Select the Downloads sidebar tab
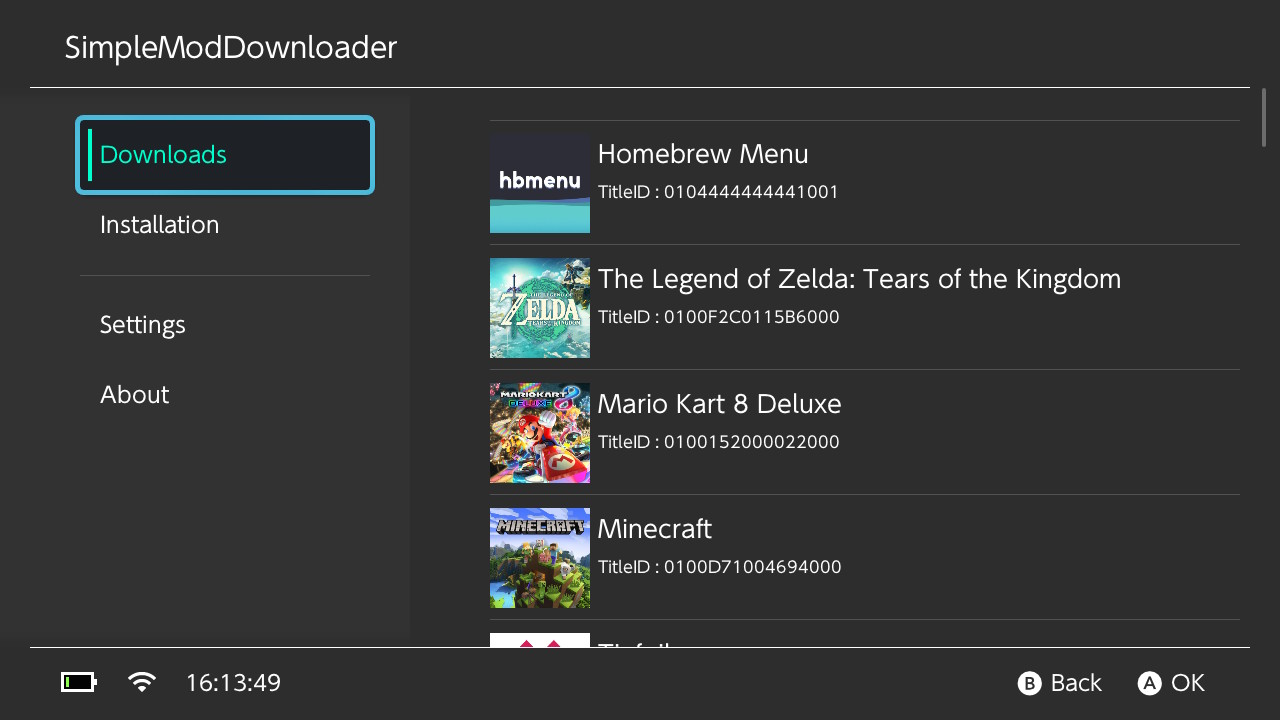This screenshot has height=720, width=1280. point(225,155)
